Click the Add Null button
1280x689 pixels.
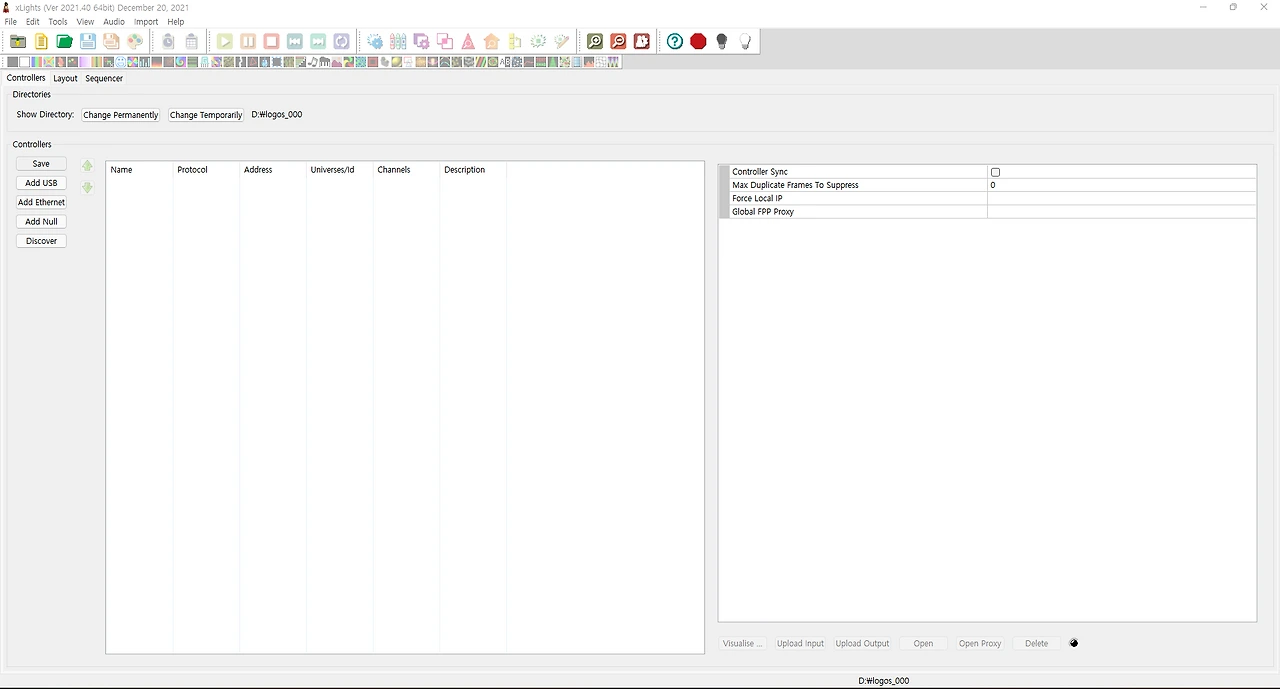pos(41,222)
